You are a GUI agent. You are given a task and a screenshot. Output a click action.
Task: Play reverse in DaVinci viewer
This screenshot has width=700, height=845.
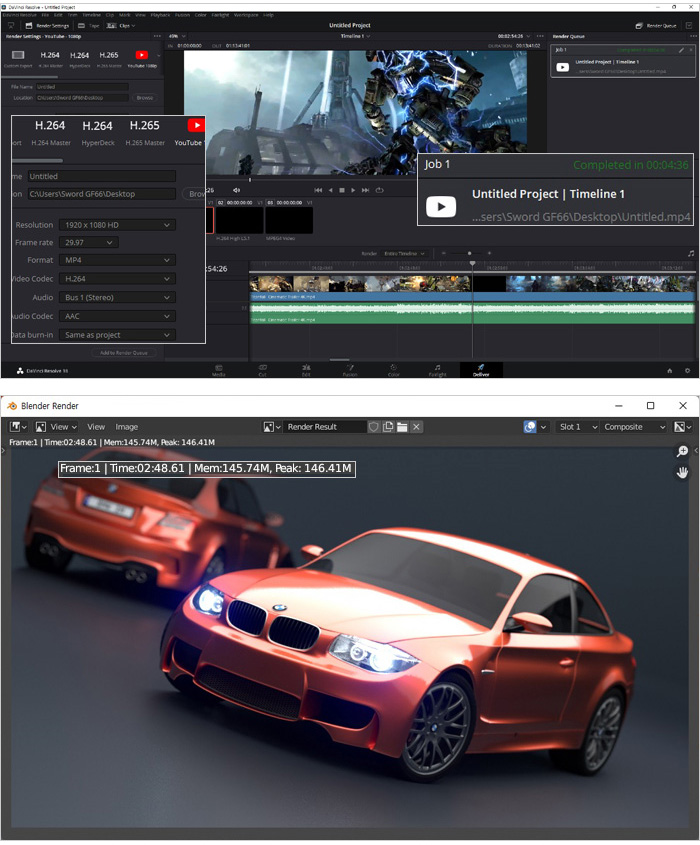coord(330,190)
